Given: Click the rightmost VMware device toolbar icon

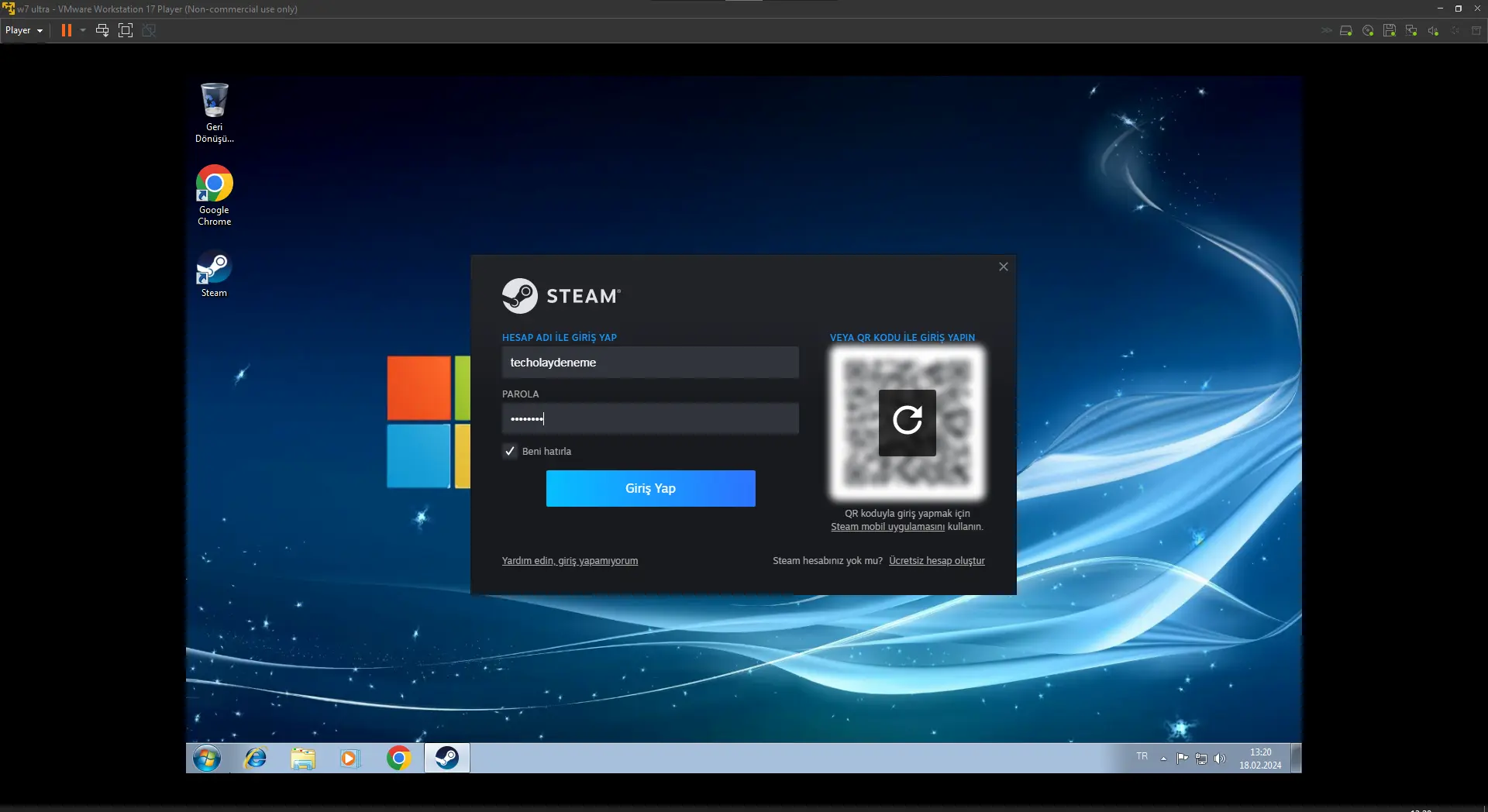Looking at the screenshot, I should click(1476, 30).
